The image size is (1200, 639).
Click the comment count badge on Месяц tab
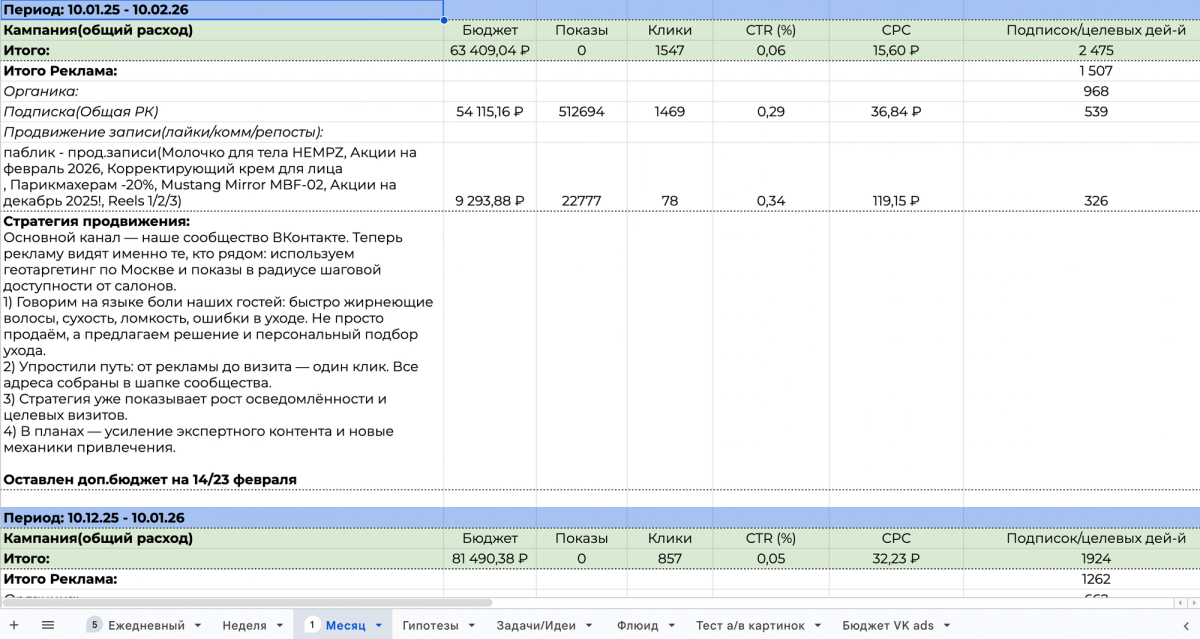click(311, 625)
